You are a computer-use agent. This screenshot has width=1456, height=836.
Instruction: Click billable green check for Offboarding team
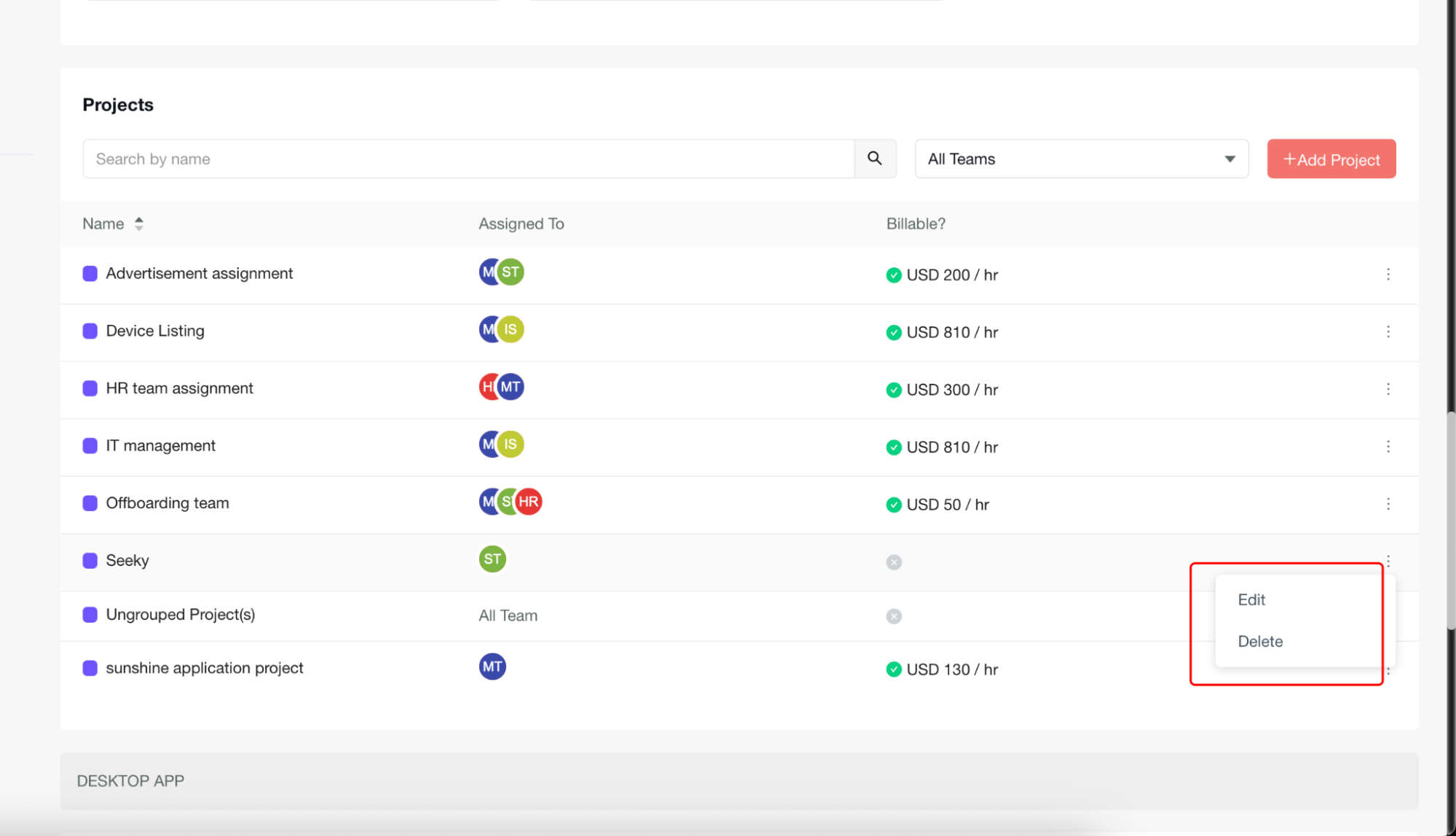894,505
